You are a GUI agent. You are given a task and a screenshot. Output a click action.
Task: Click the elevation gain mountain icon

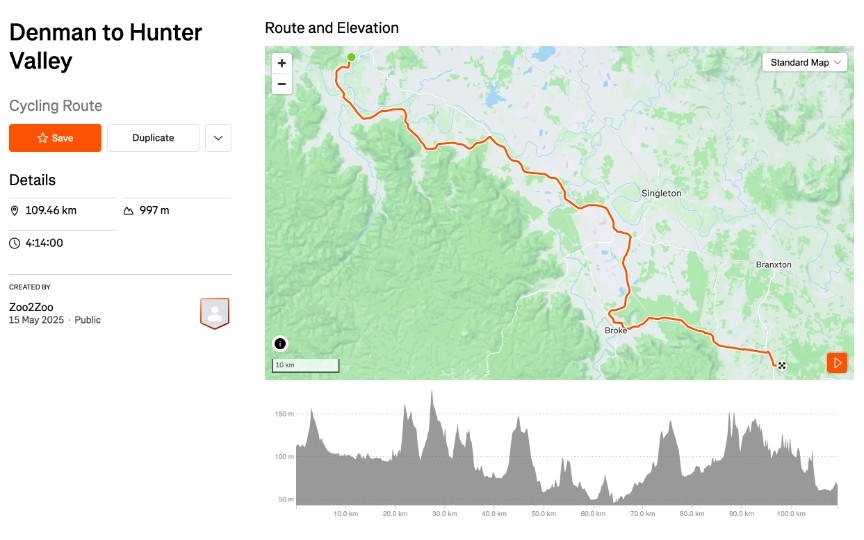pyautogui.click(x=129, y=211)
